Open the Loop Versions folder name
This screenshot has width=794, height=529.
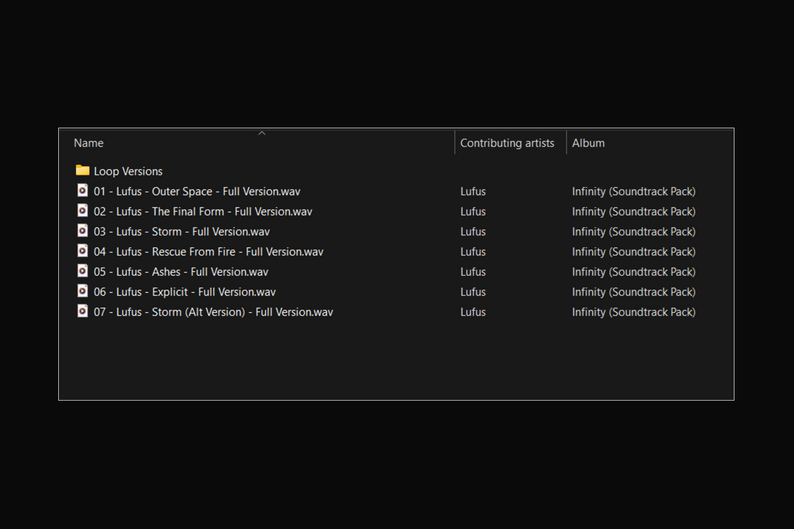coord(128,171)
